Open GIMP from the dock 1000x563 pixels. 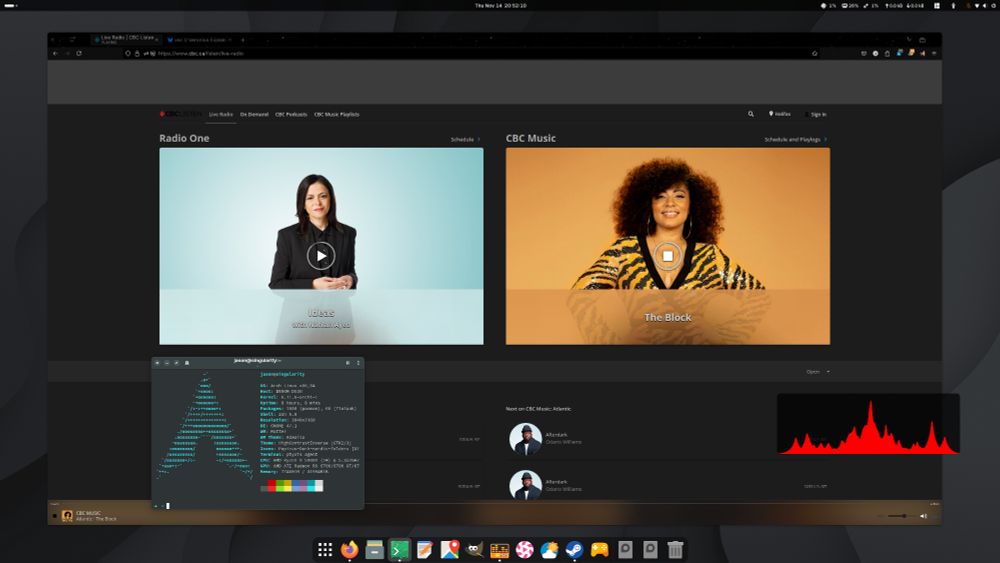tap(475, 549)
